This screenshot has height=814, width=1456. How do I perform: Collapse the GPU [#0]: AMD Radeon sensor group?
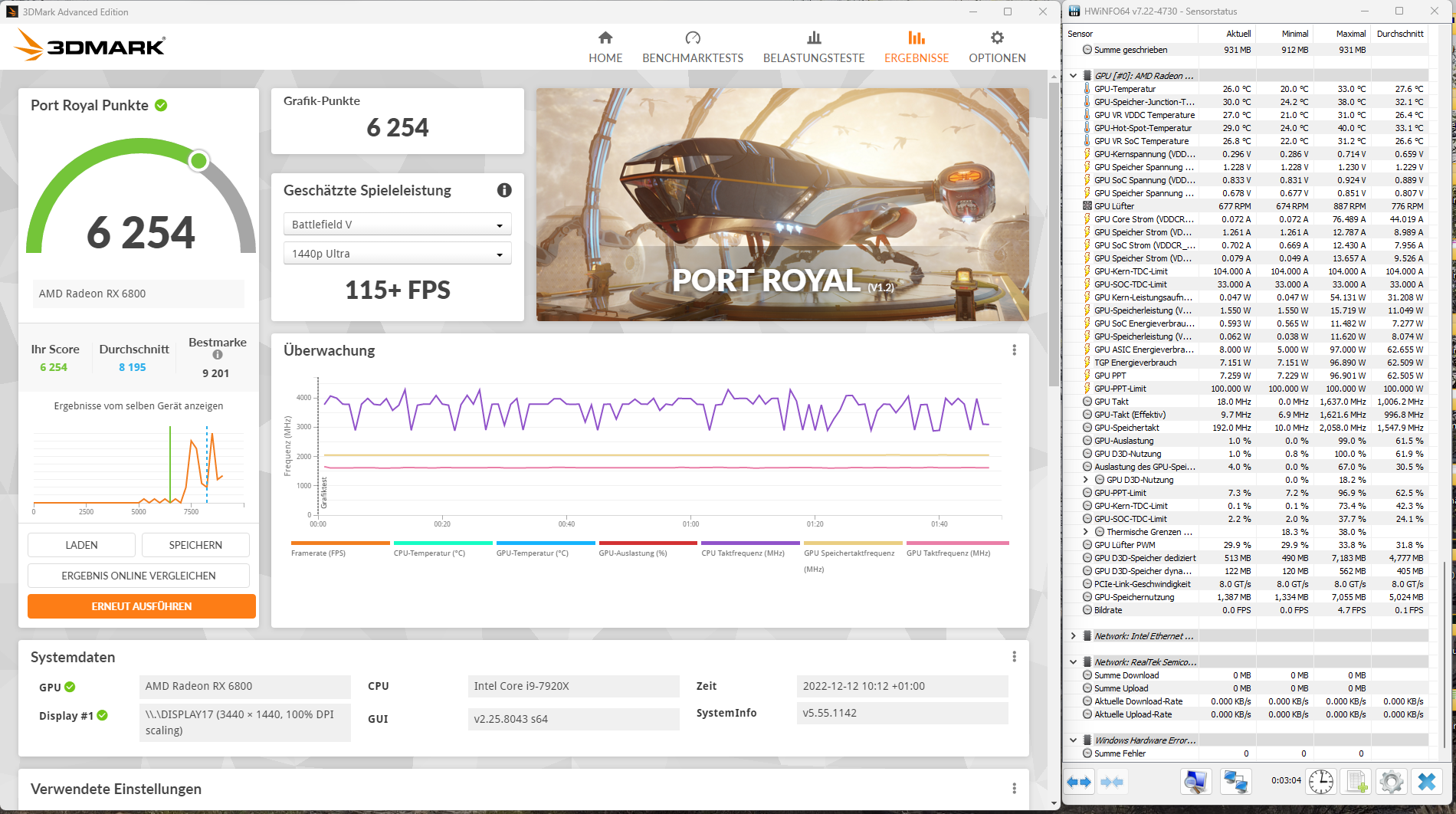(x=1073, y=76)
